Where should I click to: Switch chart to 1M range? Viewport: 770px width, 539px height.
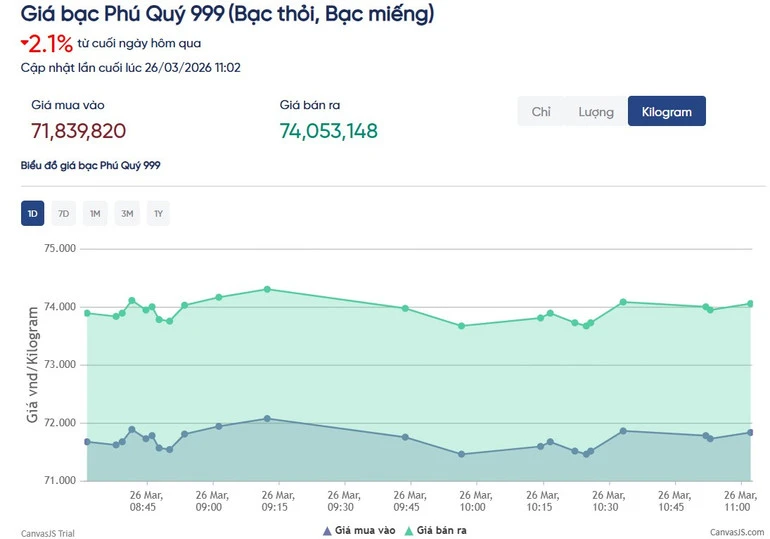[95, 214]
